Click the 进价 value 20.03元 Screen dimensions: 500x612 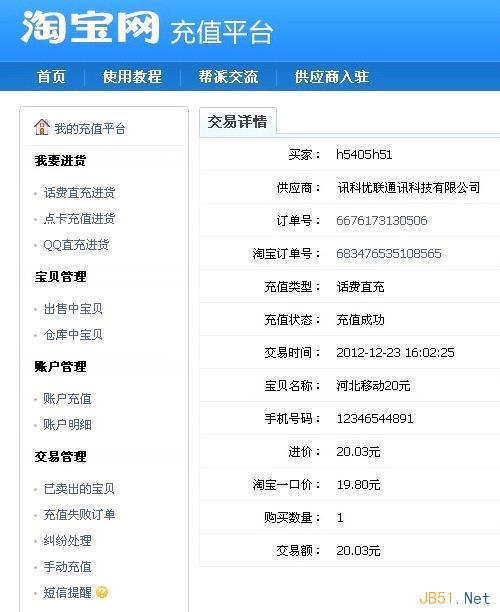358,452
